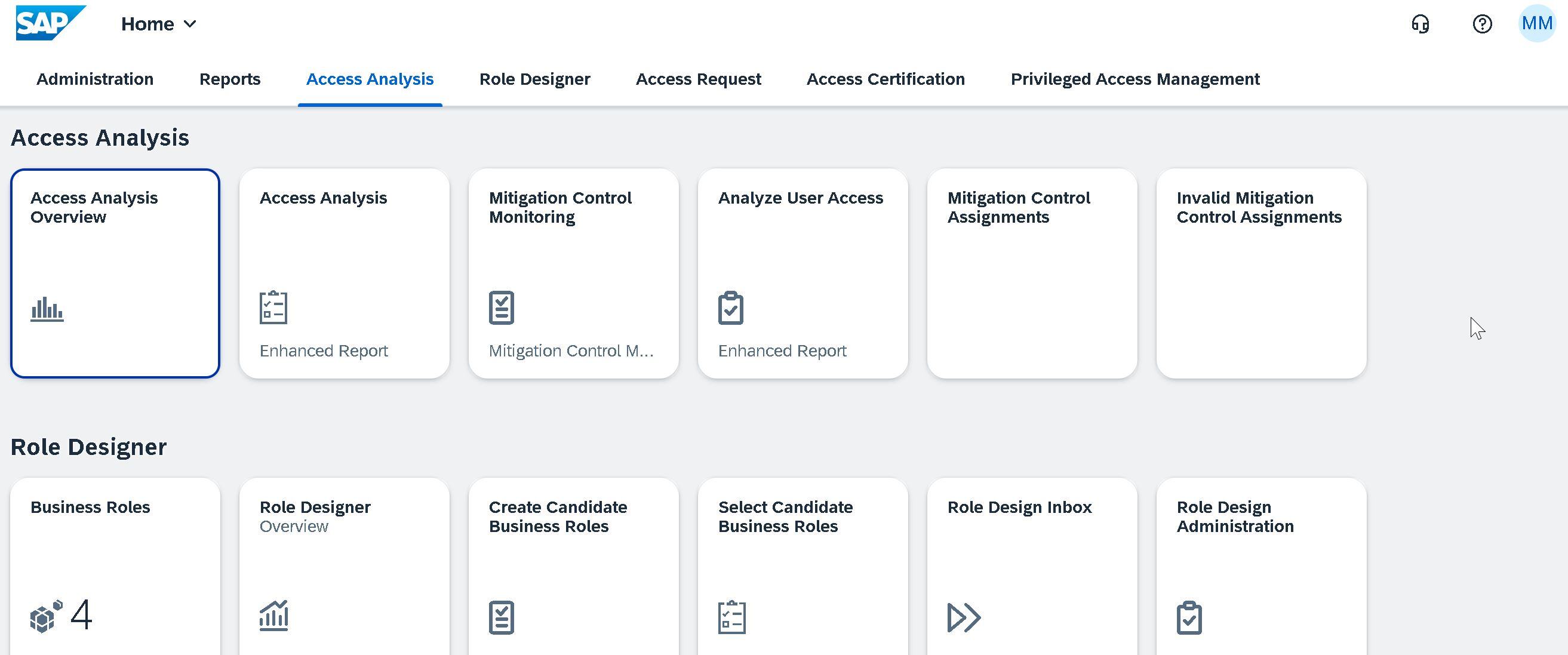Open the Role Design Inbox tile title
Screen dimensions: 1568x655
click(1020, 507)
